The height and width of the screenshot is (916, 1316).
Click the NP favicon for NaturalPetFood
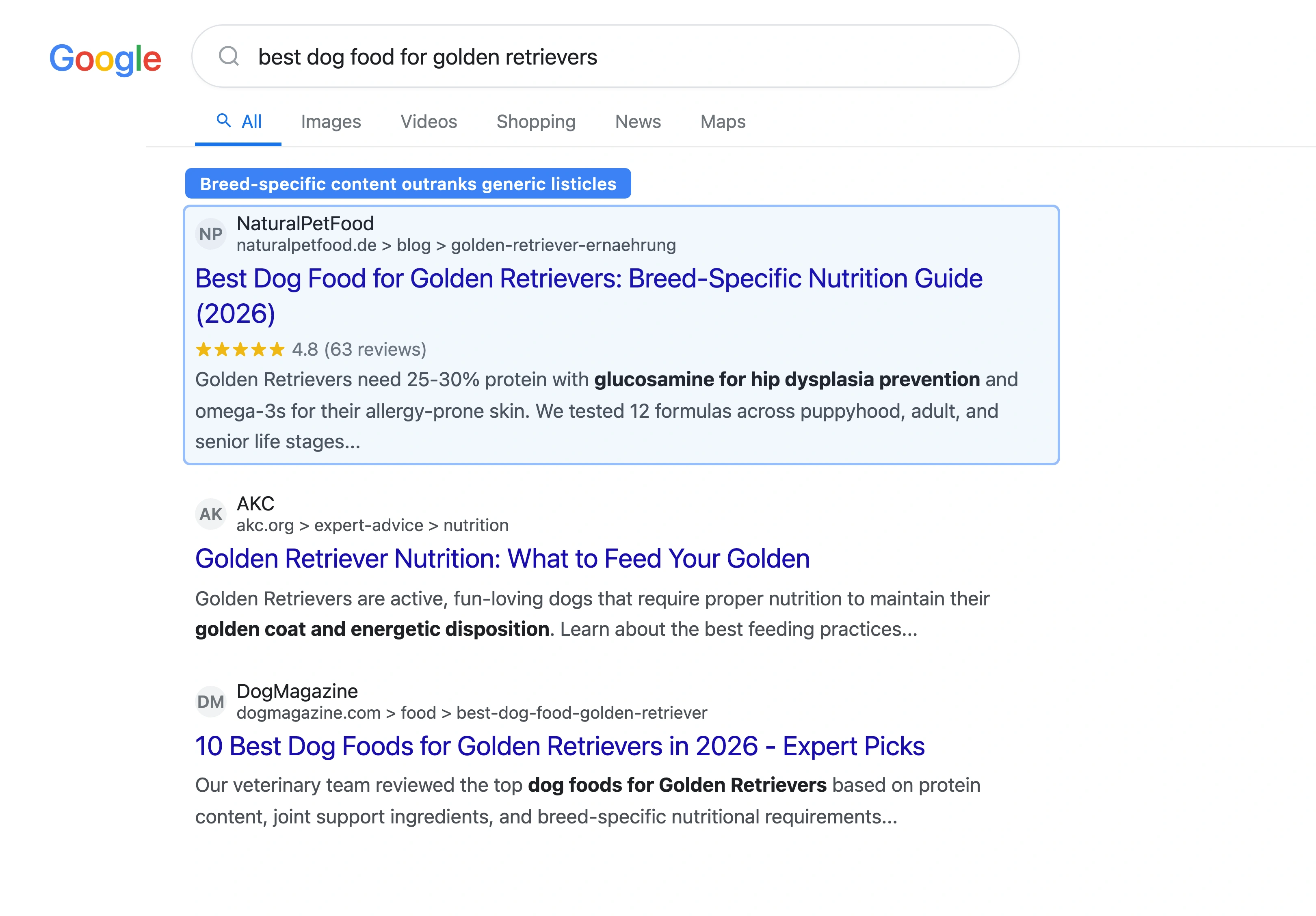(211, 234)
